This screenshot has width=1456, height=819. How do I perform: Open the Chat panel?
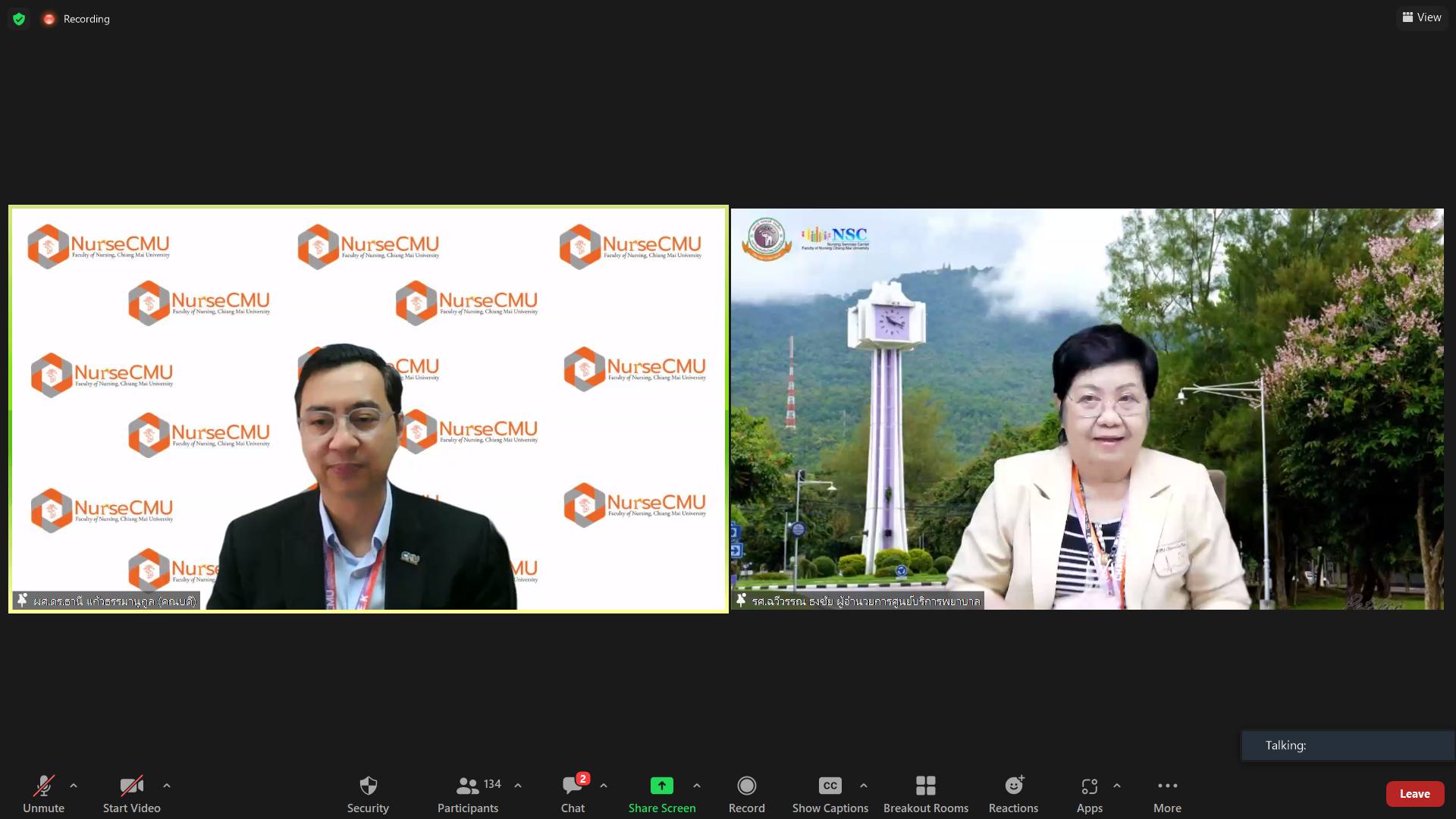click(573, 794)
